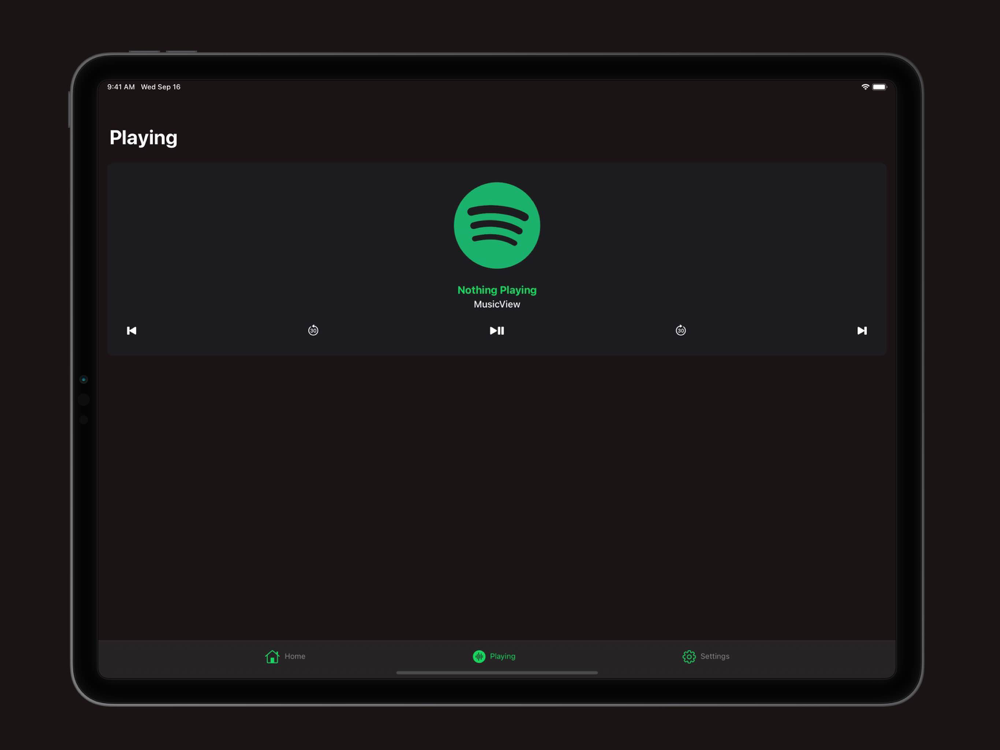Toggle play/pause playback
The height and width of the screenshot is (750, 1000).
[x=497, y=330]
